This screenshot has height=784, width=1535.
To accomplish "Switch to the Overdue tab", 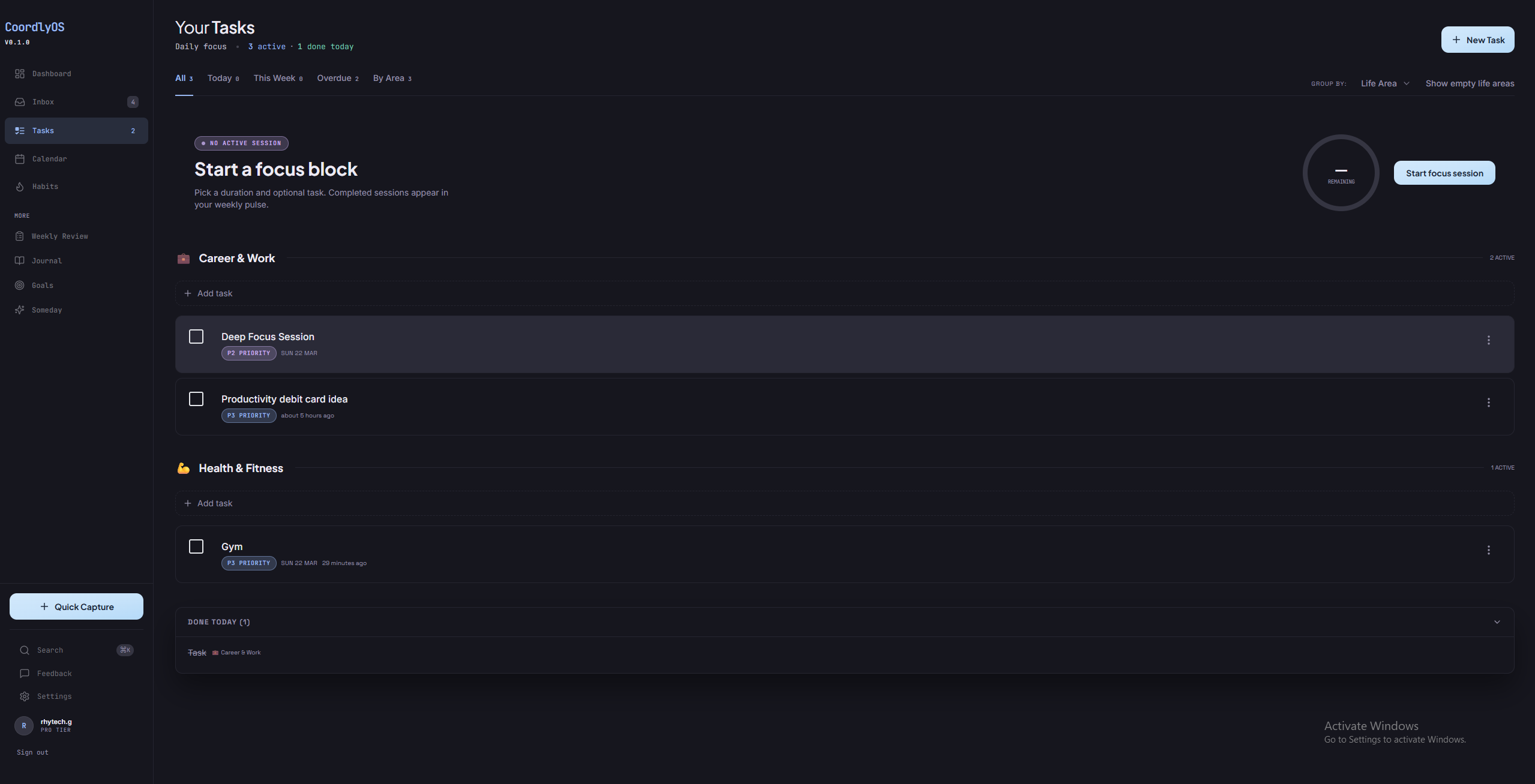I will (335, 78).
